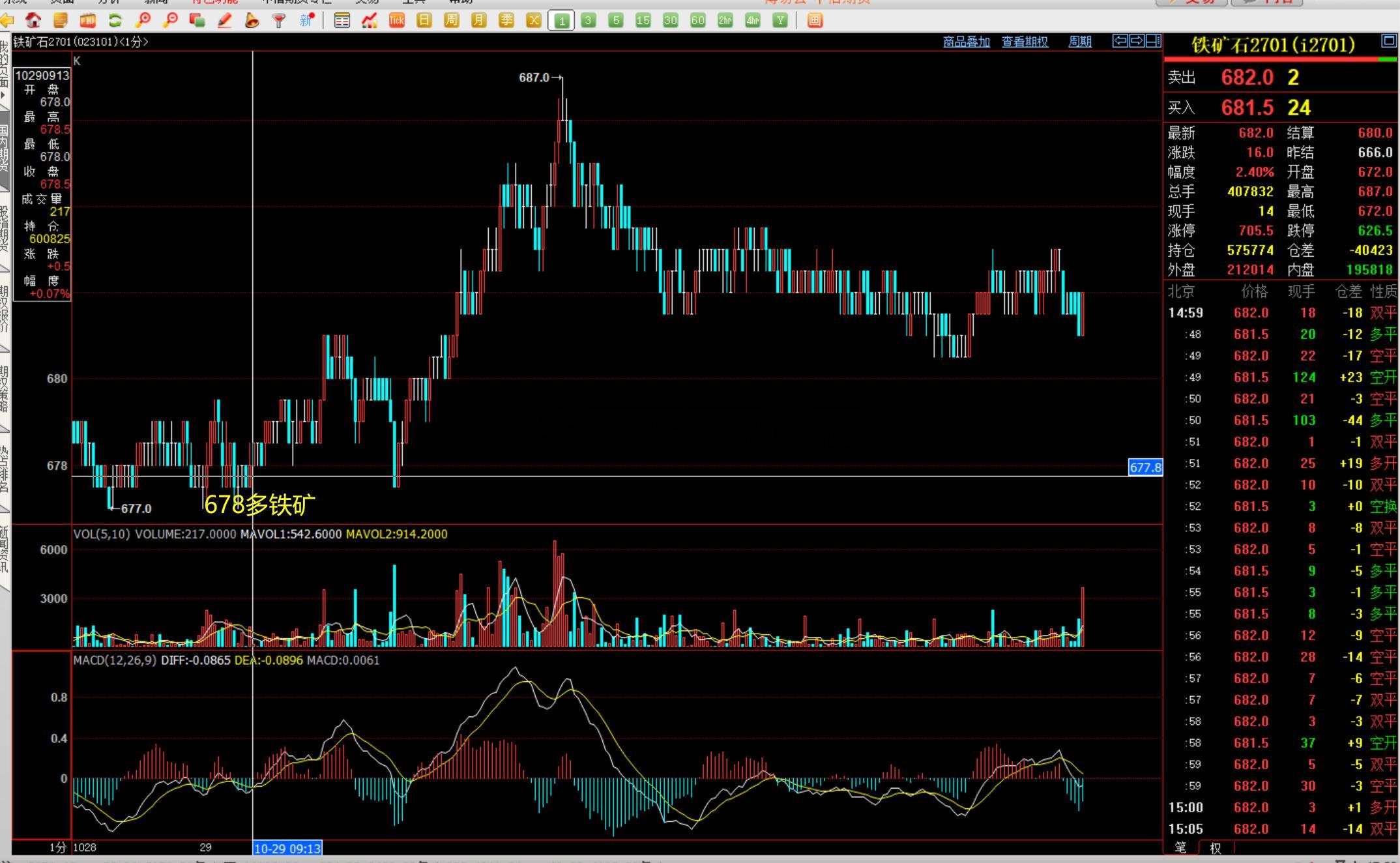Click the zoom-in magnifier icon
The height and width of the screenshot is (863, 1400).
[x=142, y=20]
